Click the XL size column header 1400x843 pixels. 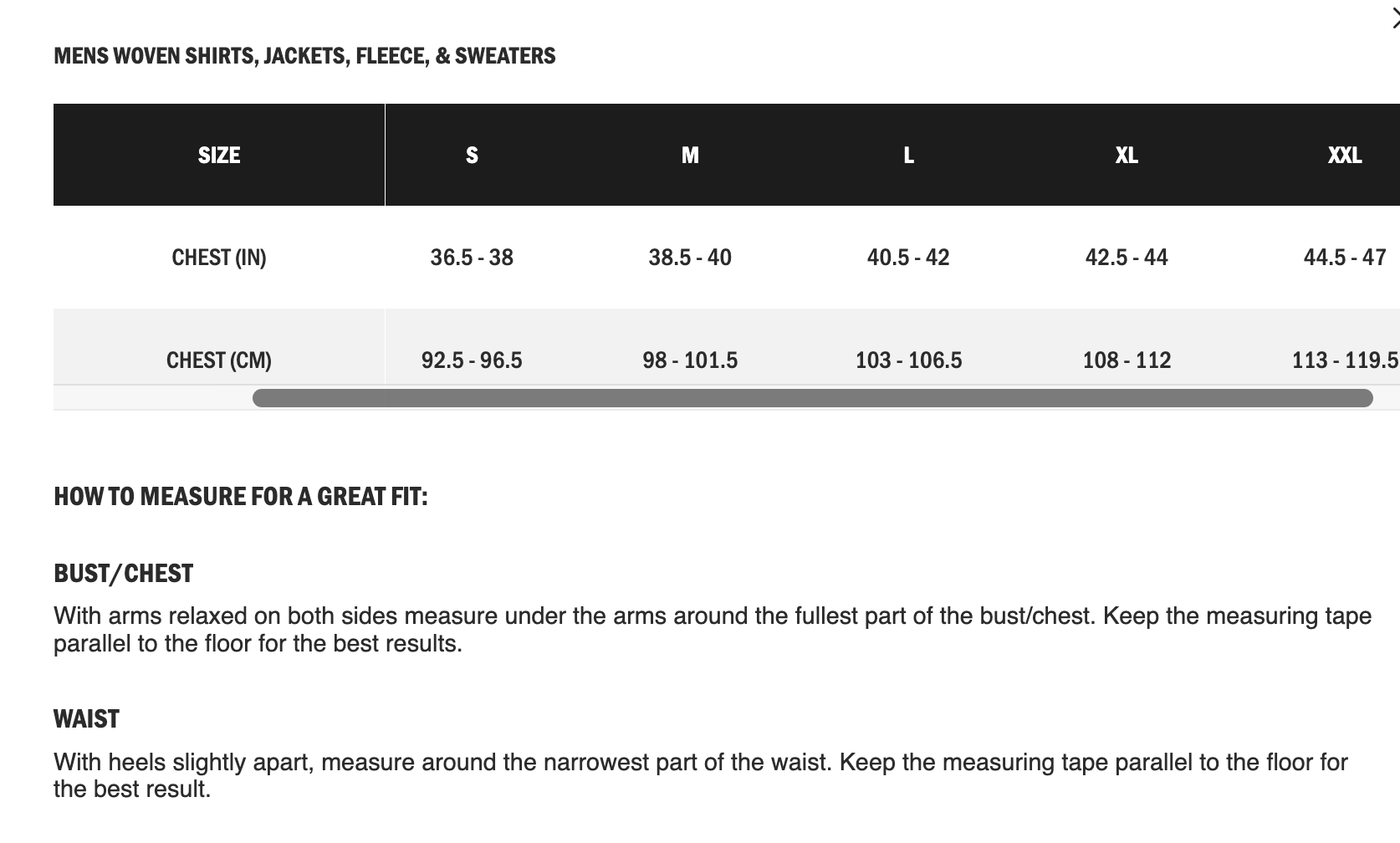point(1127,155)
